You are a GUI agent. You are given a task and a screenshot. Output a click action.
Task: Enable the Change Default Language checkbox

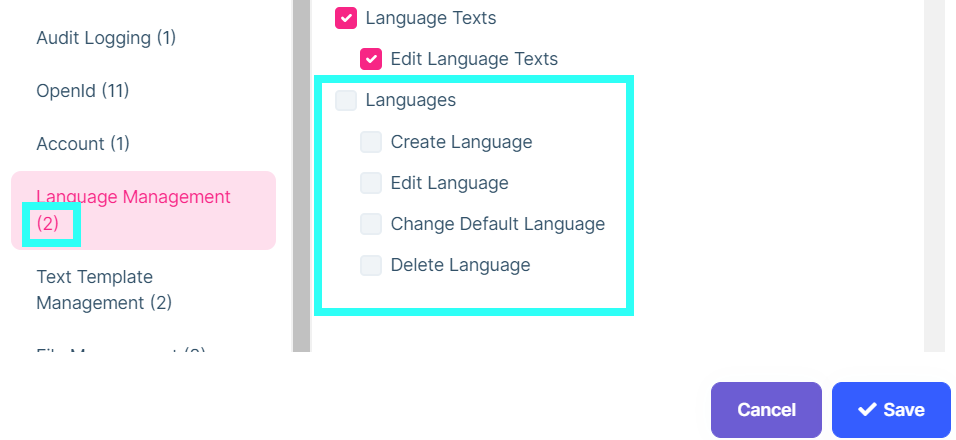(371, 224)
